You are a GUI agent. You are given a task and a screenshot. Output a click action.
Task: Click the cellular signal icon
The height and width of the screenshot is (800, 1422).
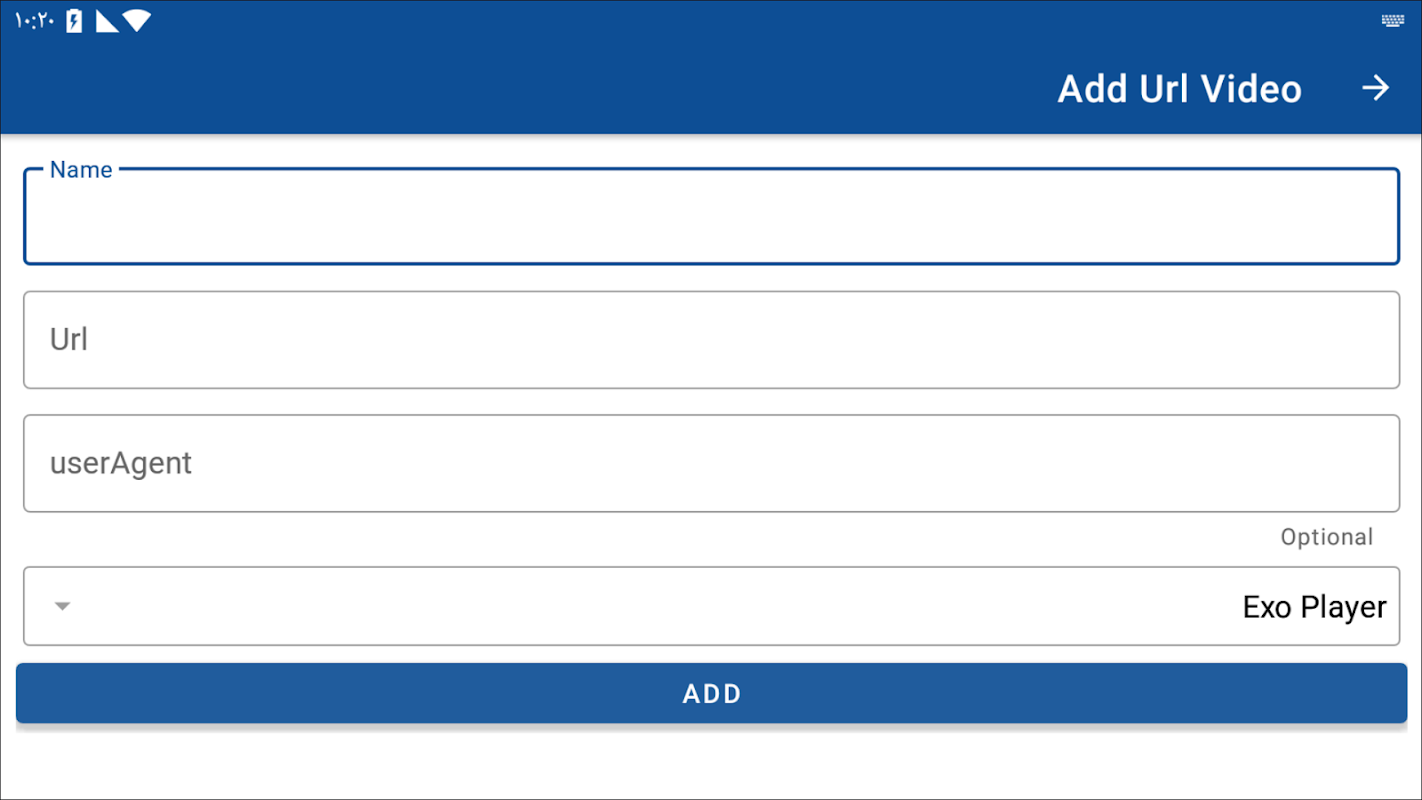click(x=106, y=21)
